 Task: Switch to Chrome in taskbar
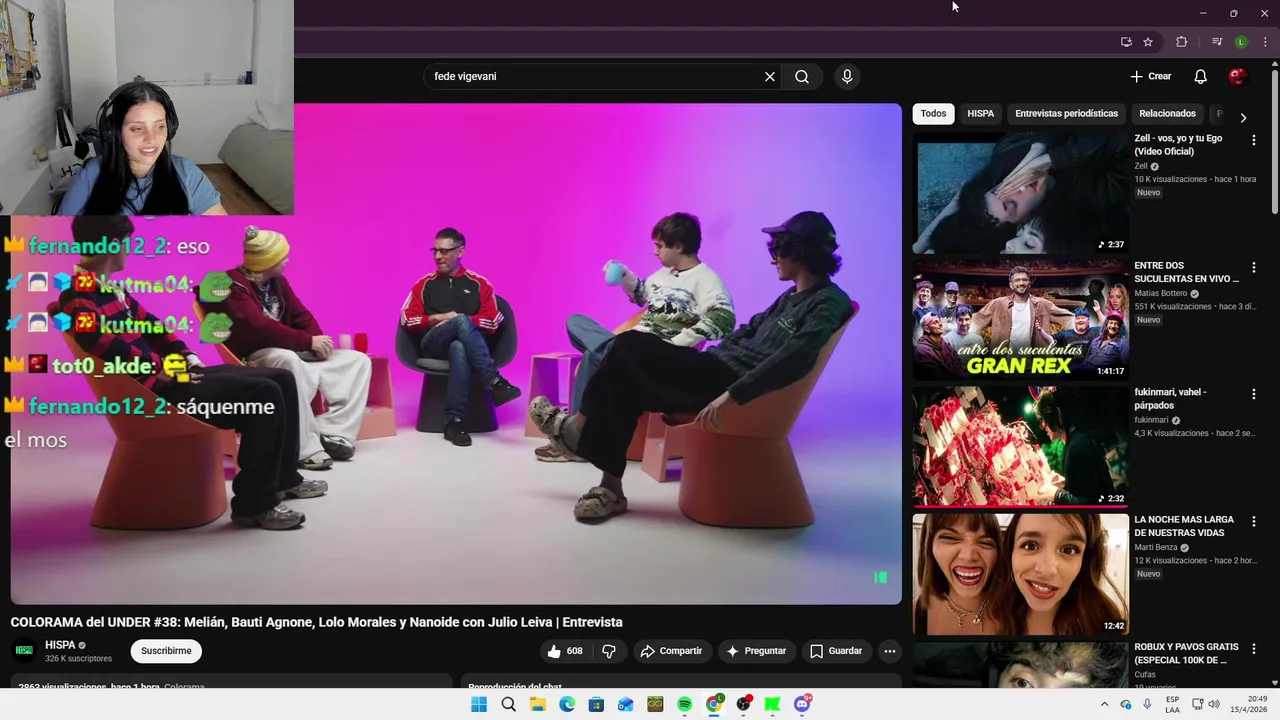coord(714,704)
